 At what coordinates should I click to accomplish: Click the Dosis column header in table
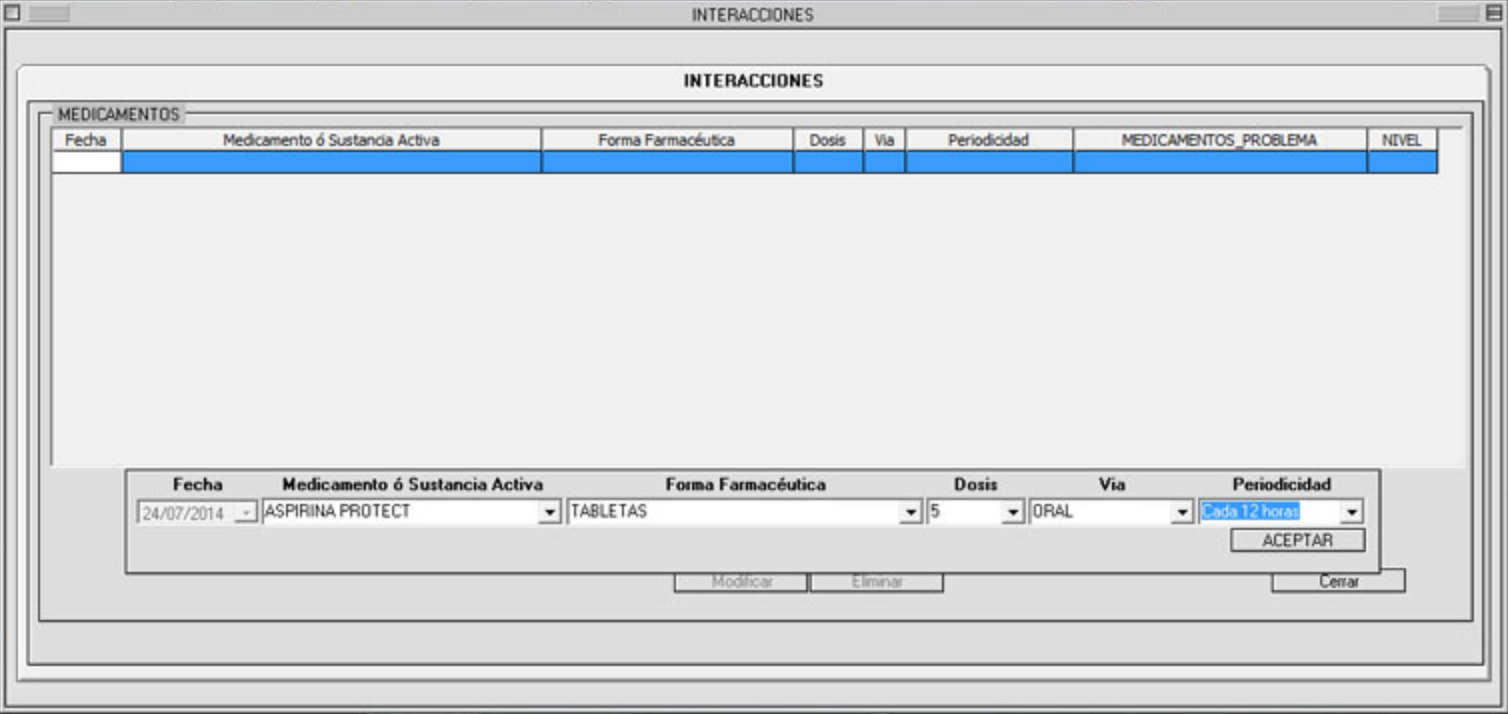coord(828,140)
